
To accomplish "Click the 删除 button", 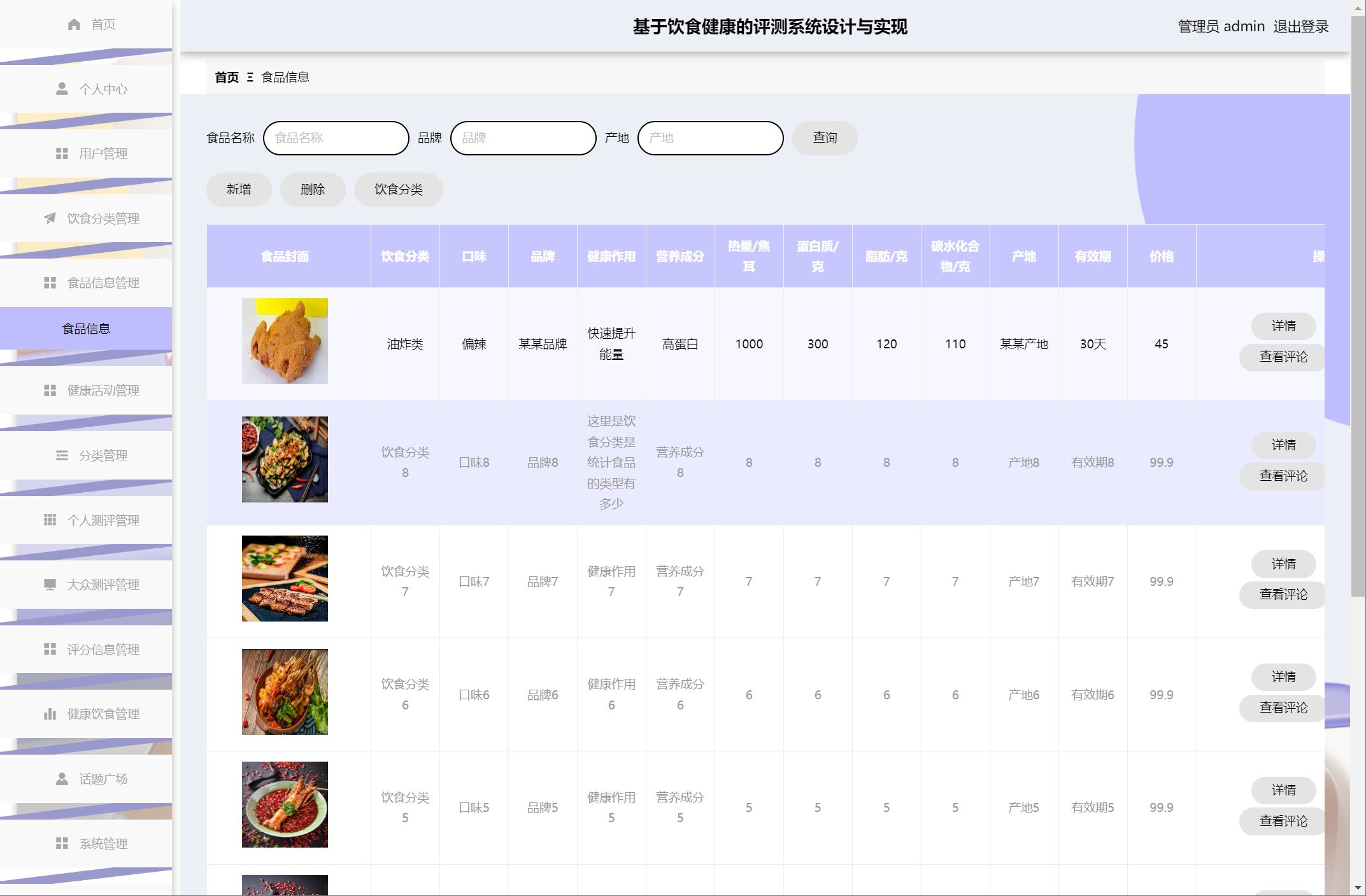I will [x=313, y=189].
